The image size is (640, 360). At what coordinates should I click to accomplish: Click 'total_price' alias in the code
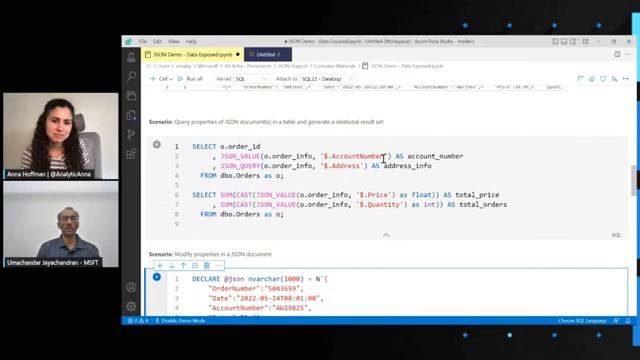point(477,195)
